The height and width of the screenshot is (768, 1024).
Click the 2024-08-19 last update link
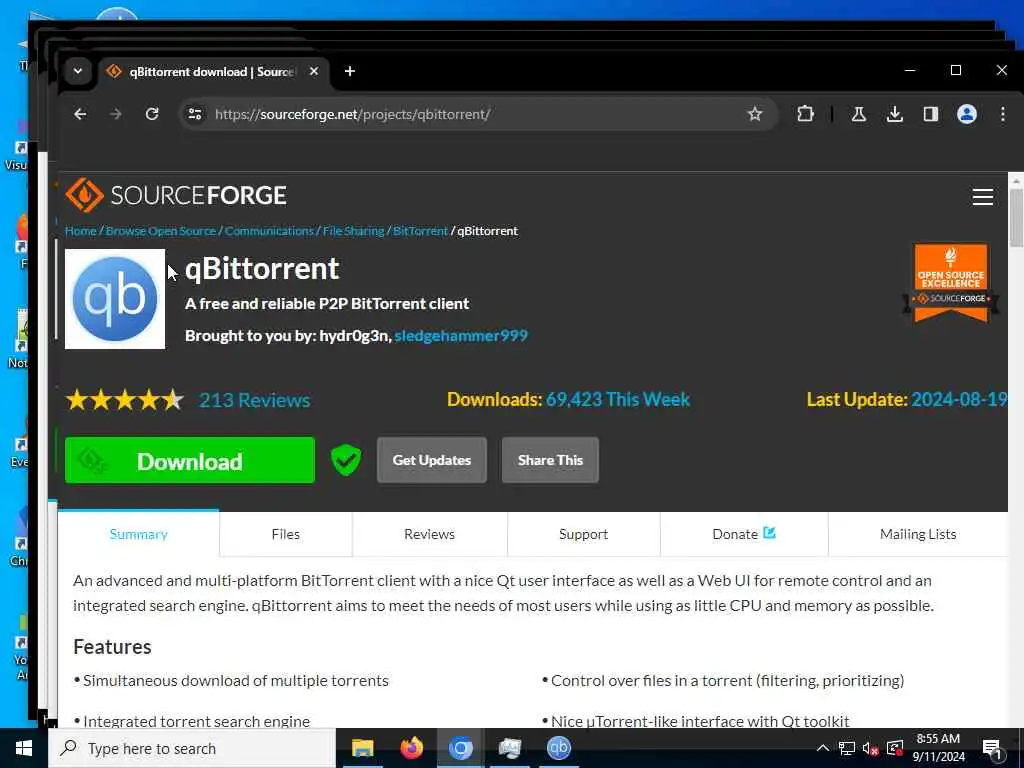click(x=959, y=399)
